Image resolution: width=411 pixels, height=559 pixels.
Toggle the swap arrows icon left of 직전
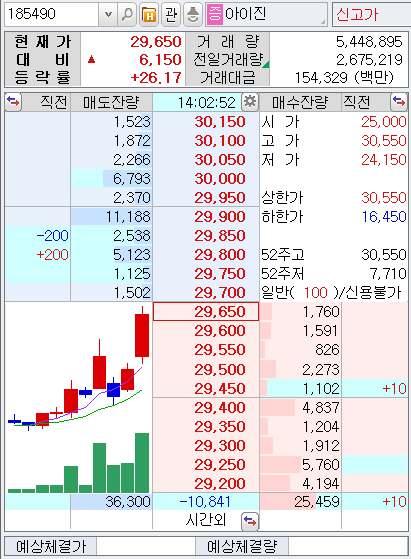click(13, 102)
